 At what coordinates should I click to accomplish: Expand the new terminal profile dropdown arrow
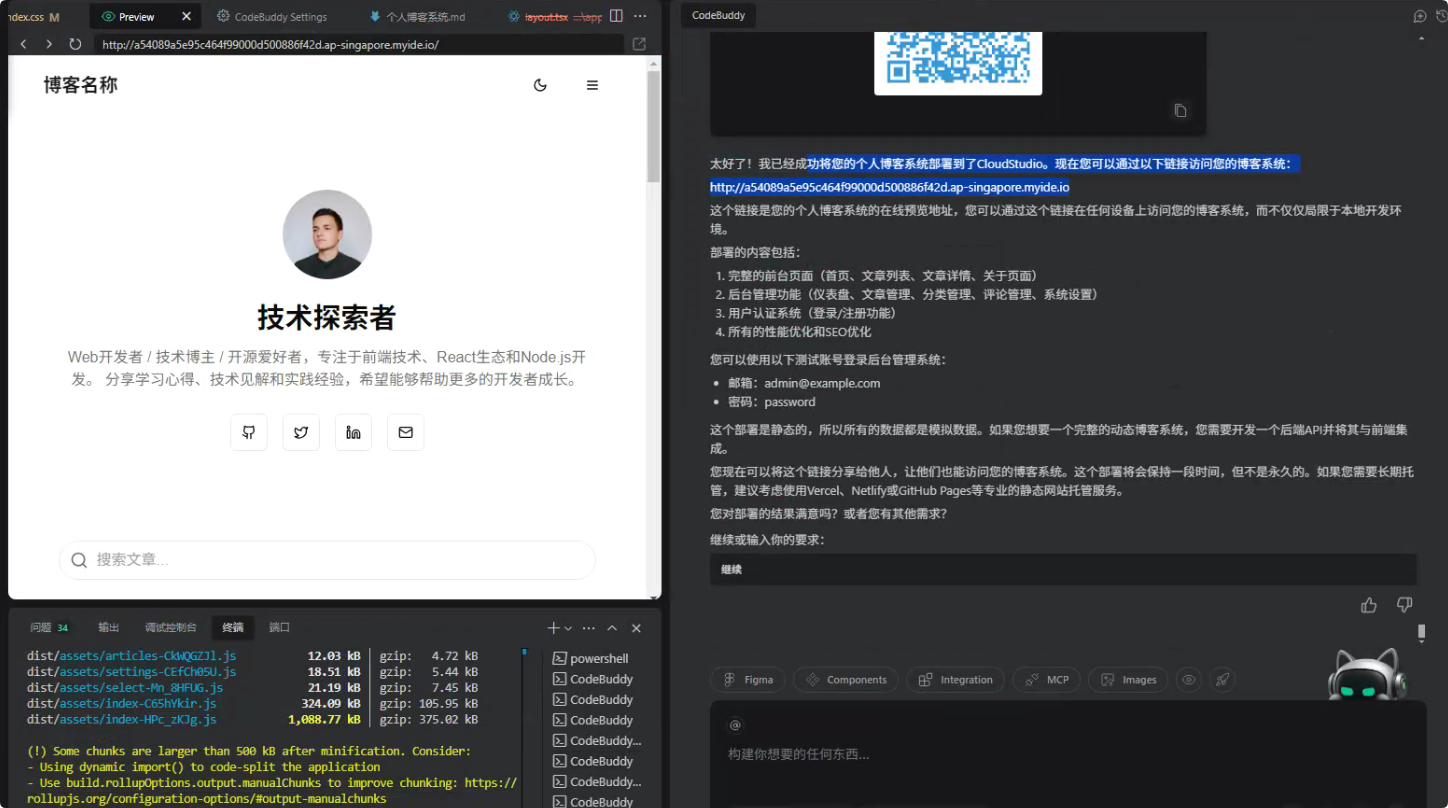568,628
